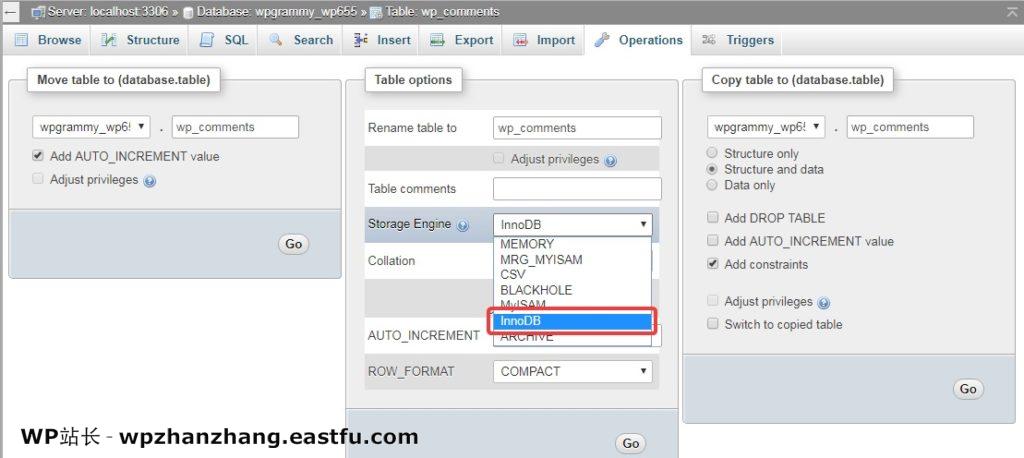The image size is (1024, 458).
Task: Click the Browse table icon
Action: (x=22, y=40)
